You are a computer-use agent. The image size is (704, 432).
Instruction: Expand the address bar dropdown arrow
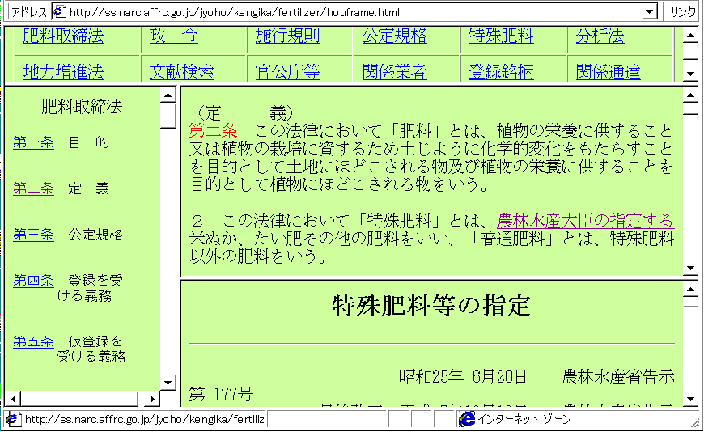click(649, 12)
